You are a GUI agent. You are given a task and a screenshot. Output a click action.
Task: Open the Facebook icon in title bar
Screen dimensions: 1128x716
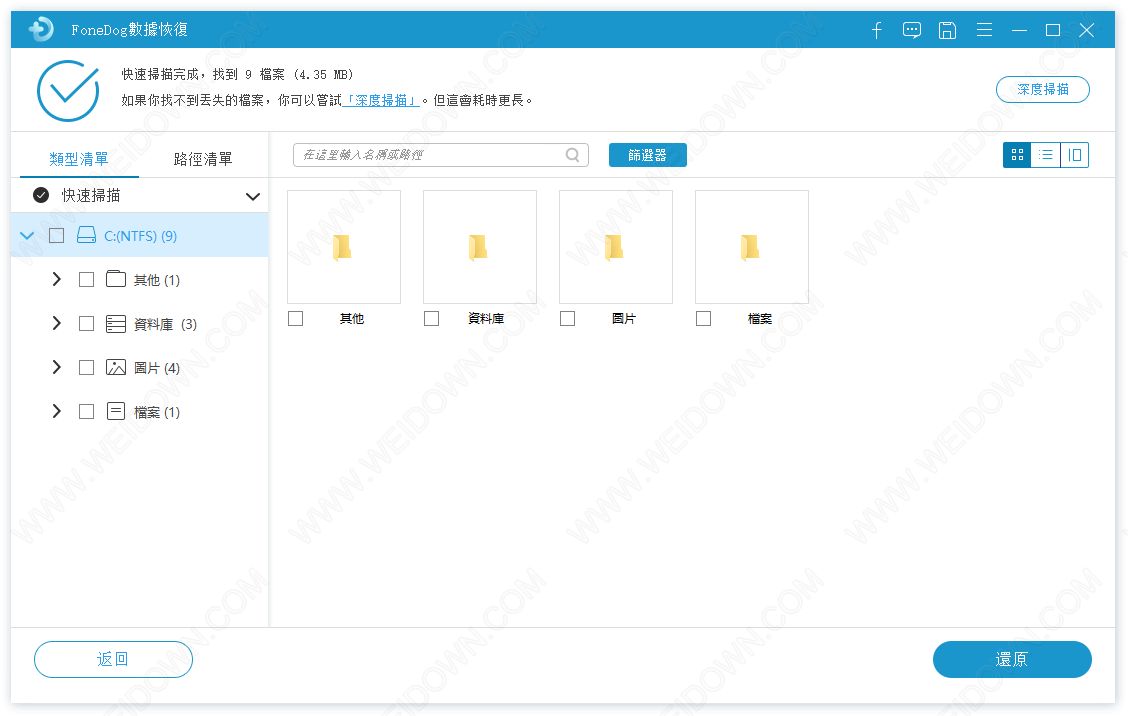coord(877,30)
